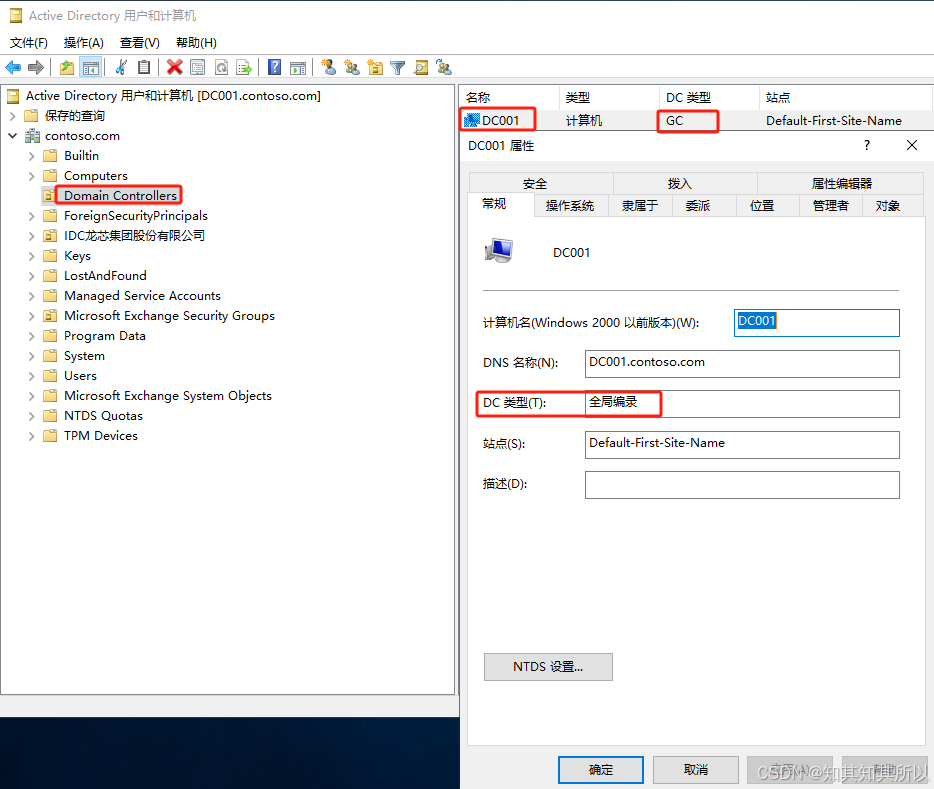Click the red X Delete icon

click(175, 67)
